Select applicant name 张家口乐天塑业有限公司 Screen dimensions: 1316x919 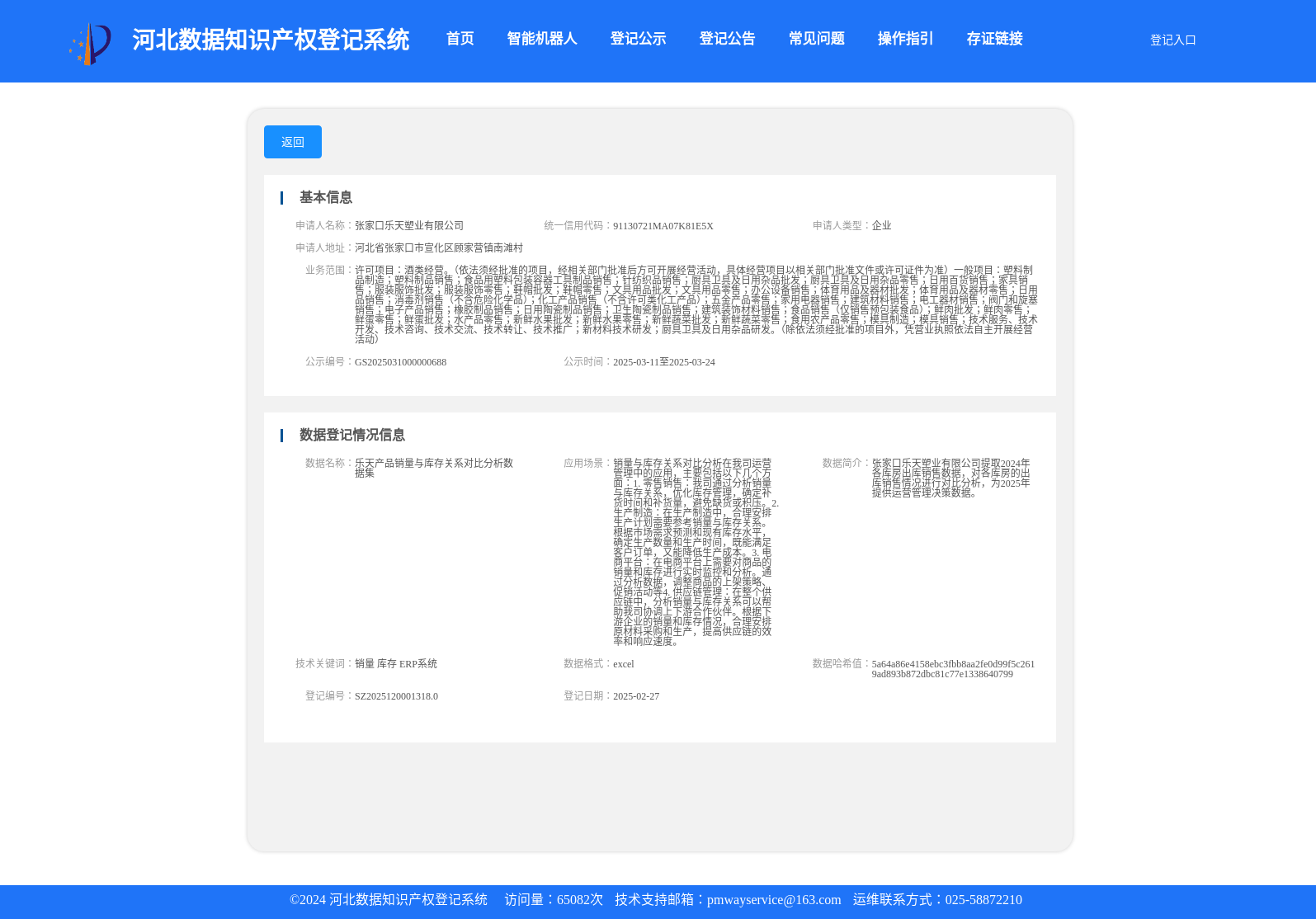point(409,225)
